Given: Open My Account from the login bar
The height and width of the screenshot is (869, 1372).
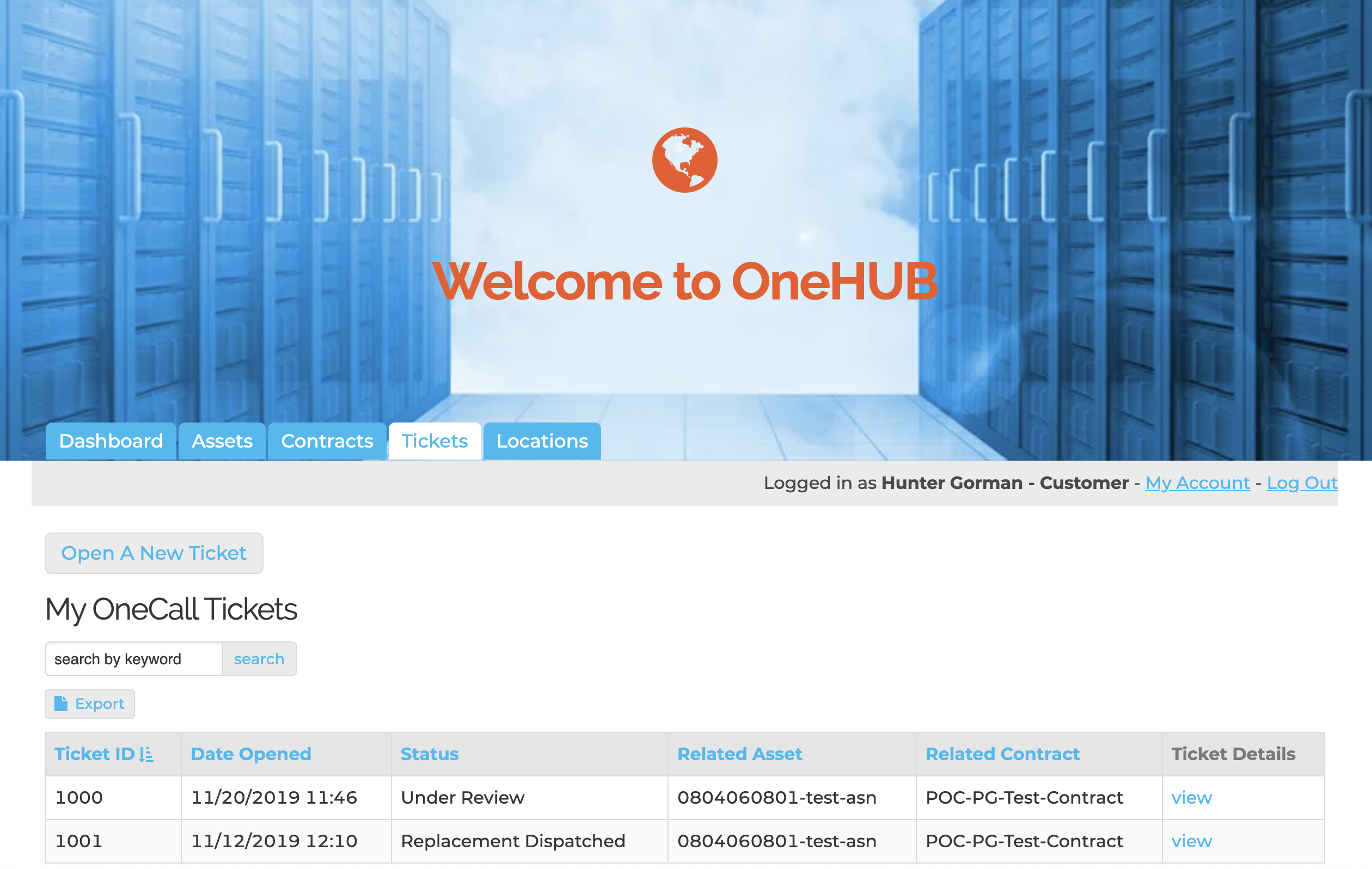Looking at the screenshot, I should pos(1197,482).
